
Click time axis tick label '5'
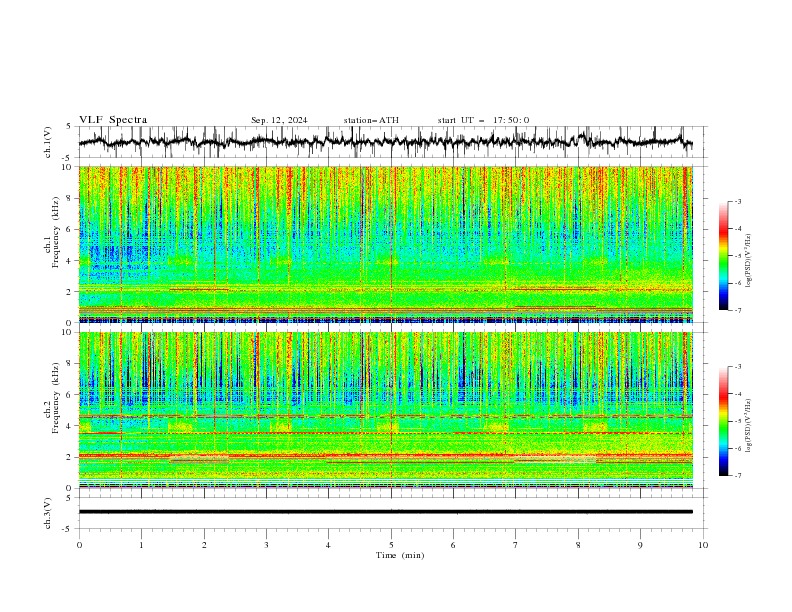(x=391, y=545)
